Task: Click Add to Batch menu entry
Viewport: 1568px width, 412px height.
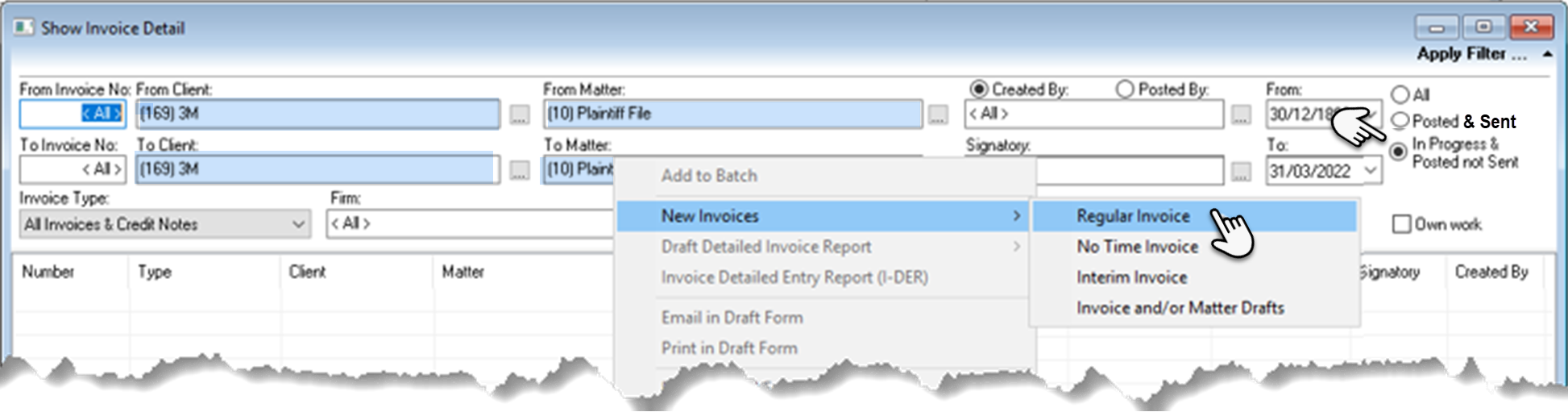Action: coord(824,176)
